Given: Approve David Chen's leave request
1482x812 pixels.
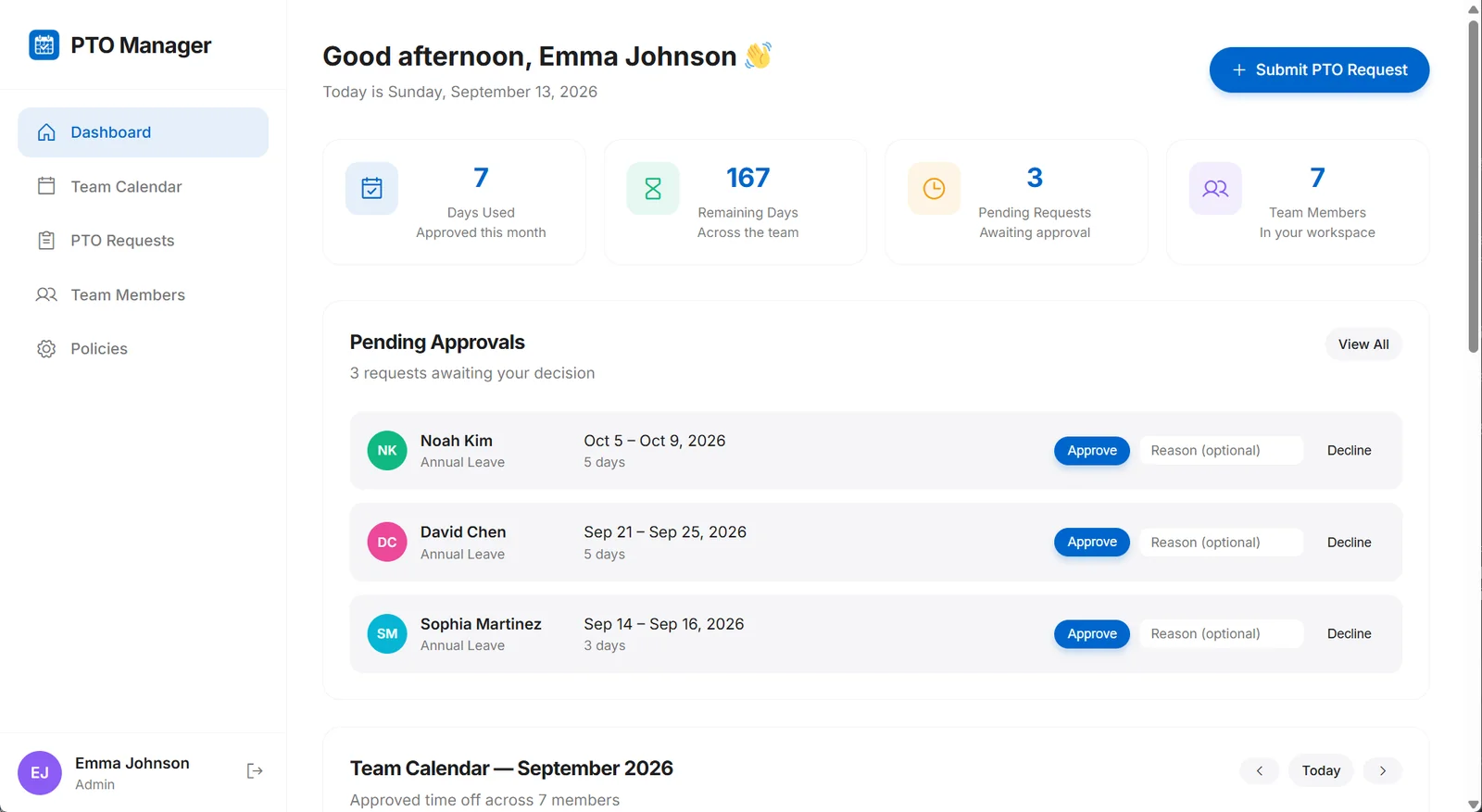Looking at the screenshot, I should coord(1092,543).
